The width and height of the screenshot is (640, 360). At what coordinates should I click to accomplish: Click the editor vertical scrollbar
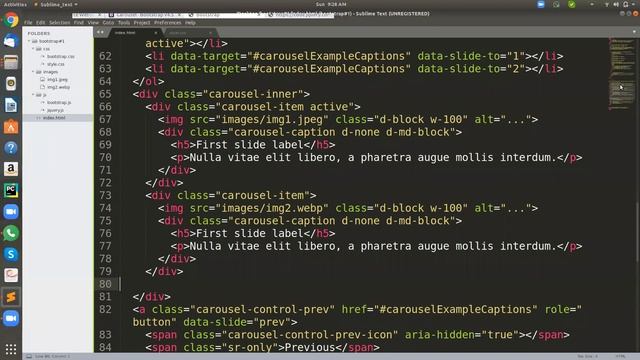(x=637, y=231)
